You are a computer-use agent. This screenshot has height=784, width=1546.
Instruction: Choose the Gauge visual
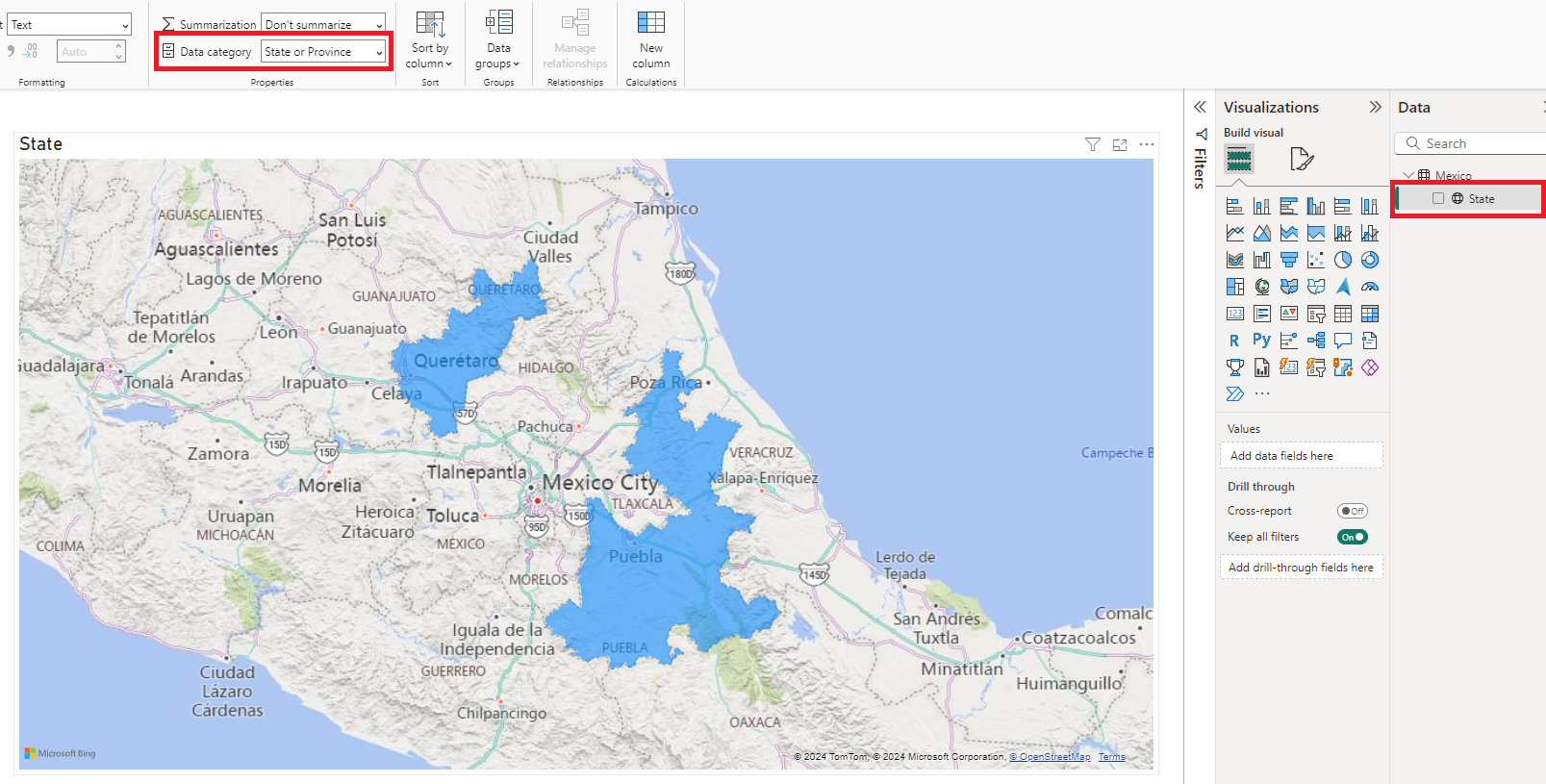point(1369,287)
